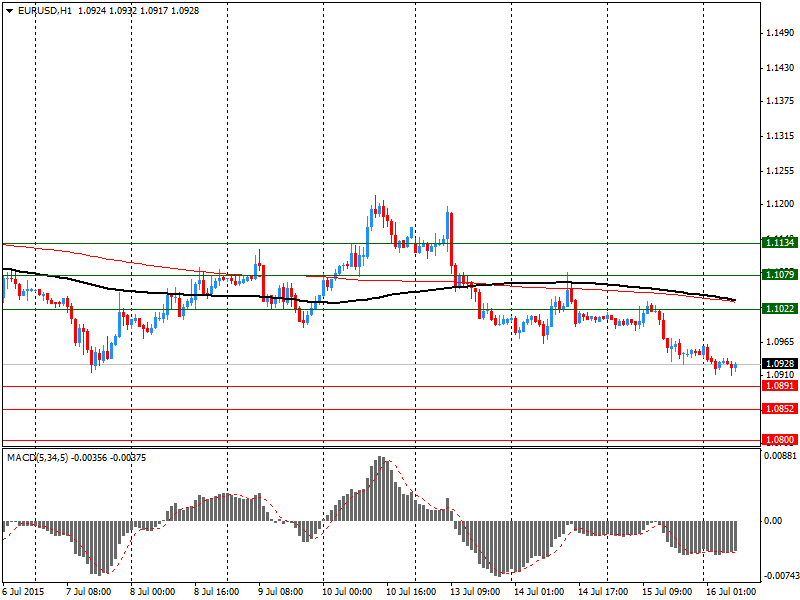The width and height of the screenshot is (800, 600).
Task: Click the 1.1315 price scale value
Action: point(780,136)
